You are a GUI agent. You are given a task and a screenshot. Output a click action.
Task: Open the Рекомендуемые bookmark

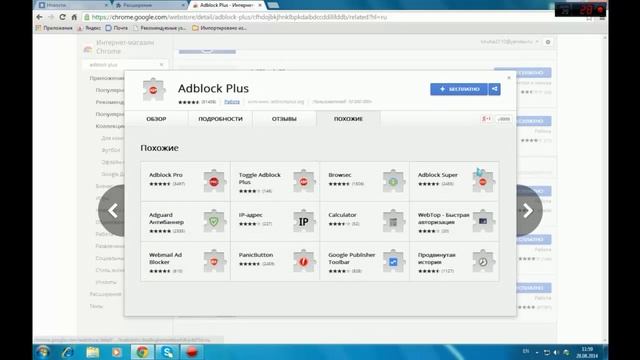160,28
